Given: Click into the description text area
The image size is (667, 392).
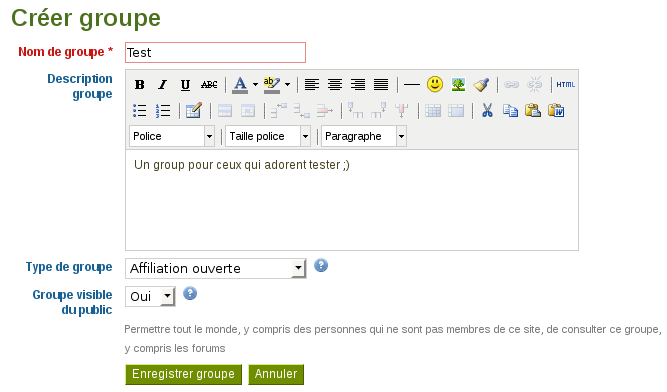Looking at the screenshot, I should click(x=352, y=200).
